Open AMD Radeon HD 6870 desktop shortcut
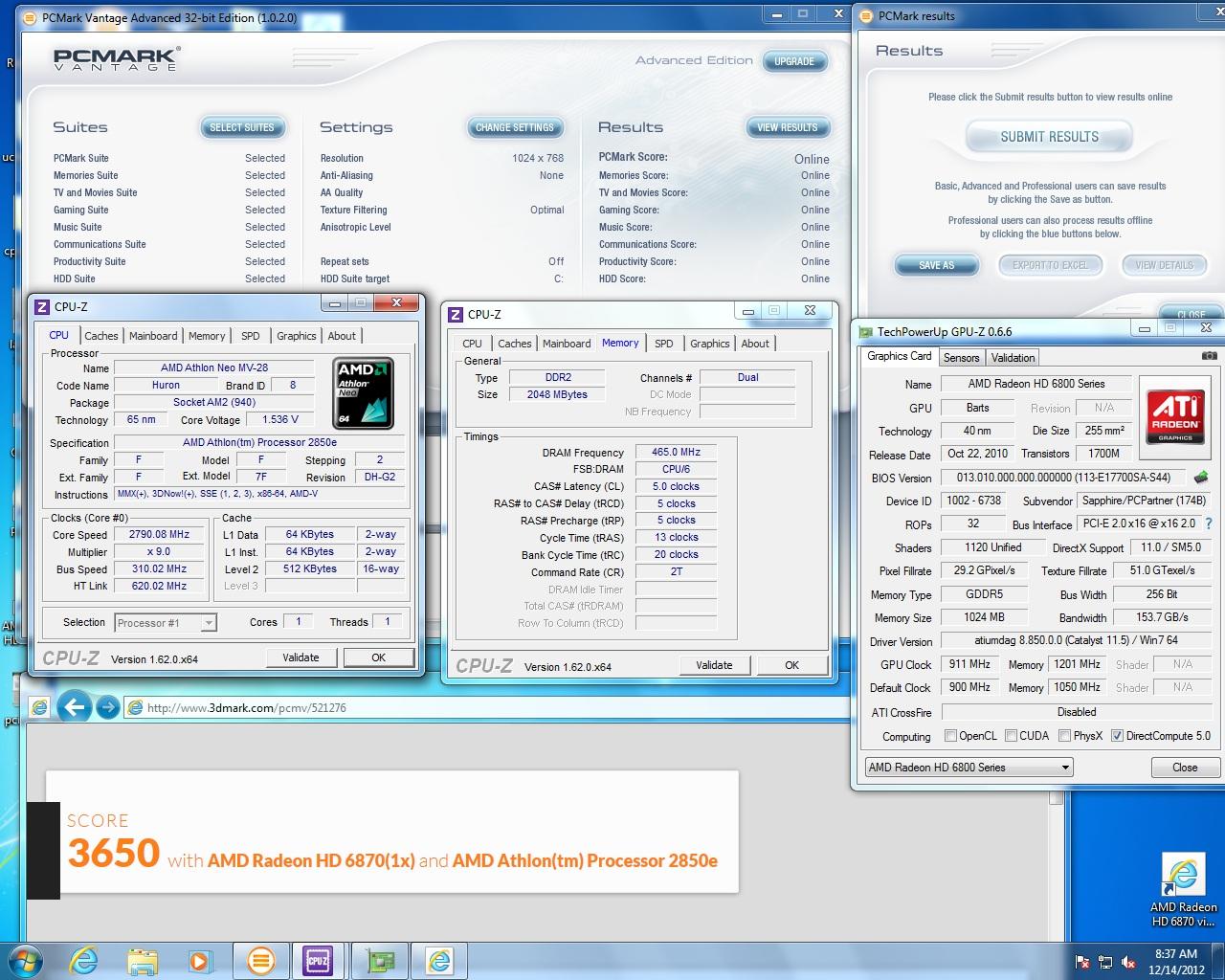The width and height of the screenshot is (1225, 980). [1183, 891]
